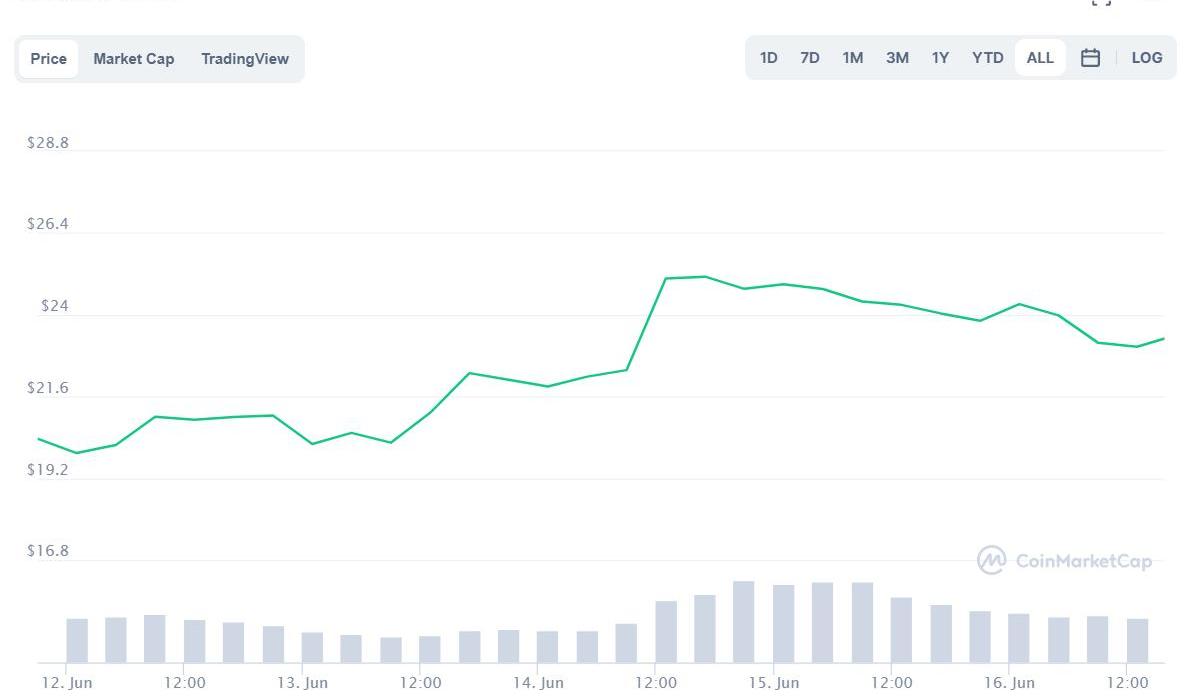Click the last volume bar on the right
The image size is (1197, 700).
click(x=1137, y=640)
